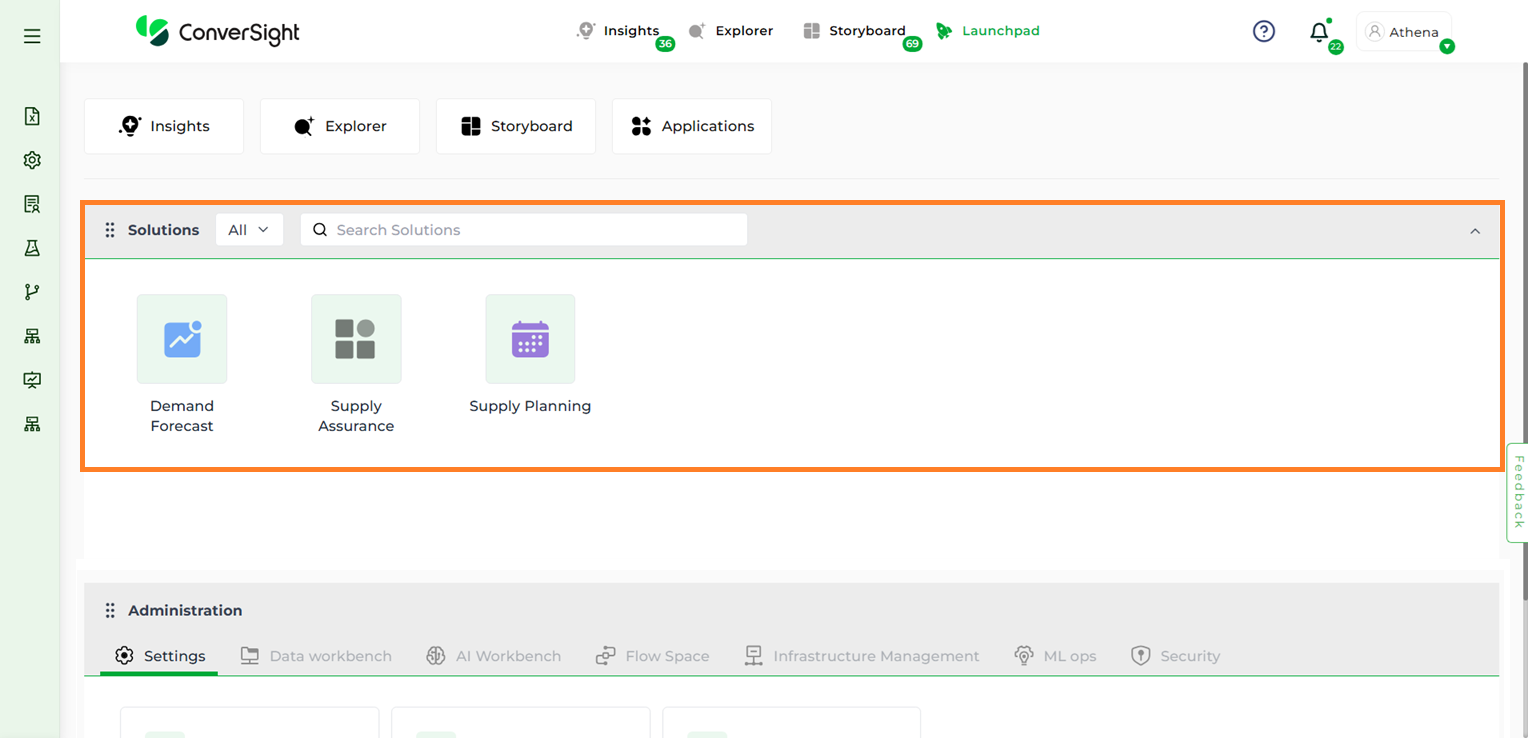
Task: Open the Athena user account dropdown
Action: (1404, 32)
